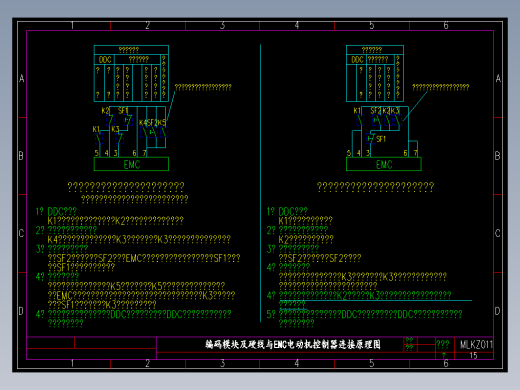Select the drawing number "MLKZ011"
520x390 pixels.
pos(476,344)
